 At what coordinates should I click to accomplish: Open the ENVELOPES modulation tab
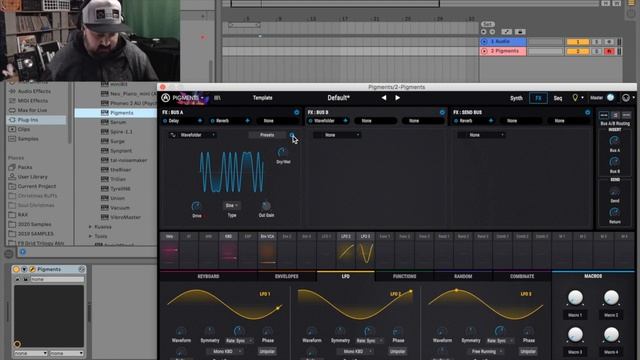click(287, 276)
